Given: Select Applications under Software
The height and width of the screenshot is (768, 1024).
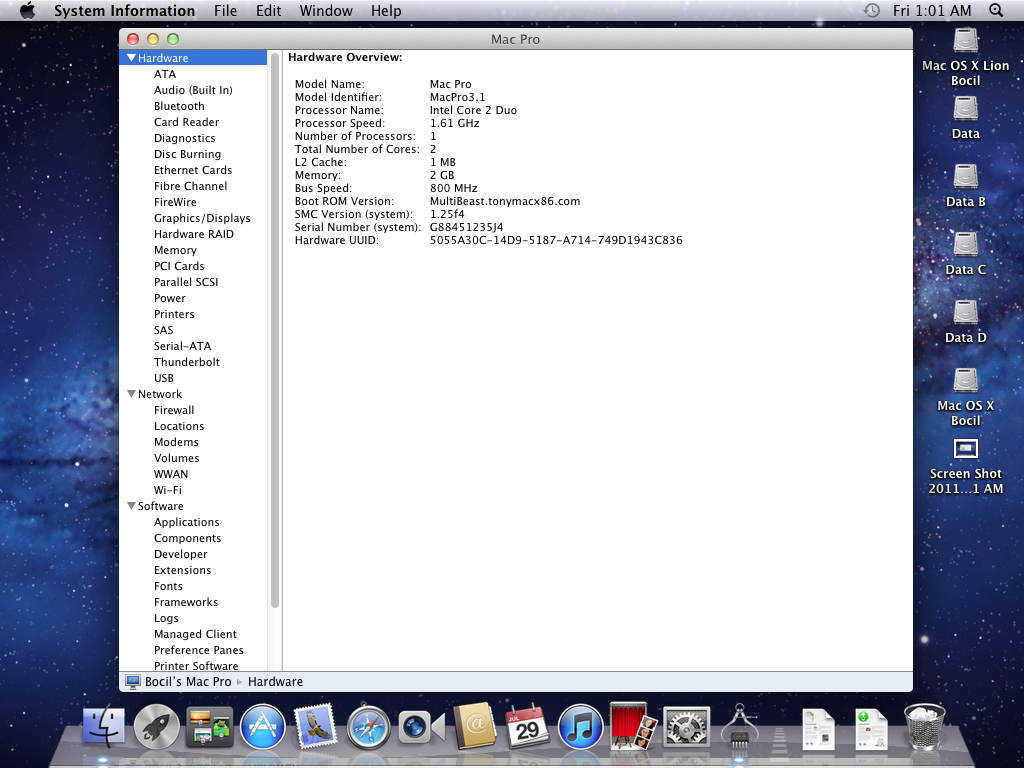Looking at the screenshot, I should (186, 522).
